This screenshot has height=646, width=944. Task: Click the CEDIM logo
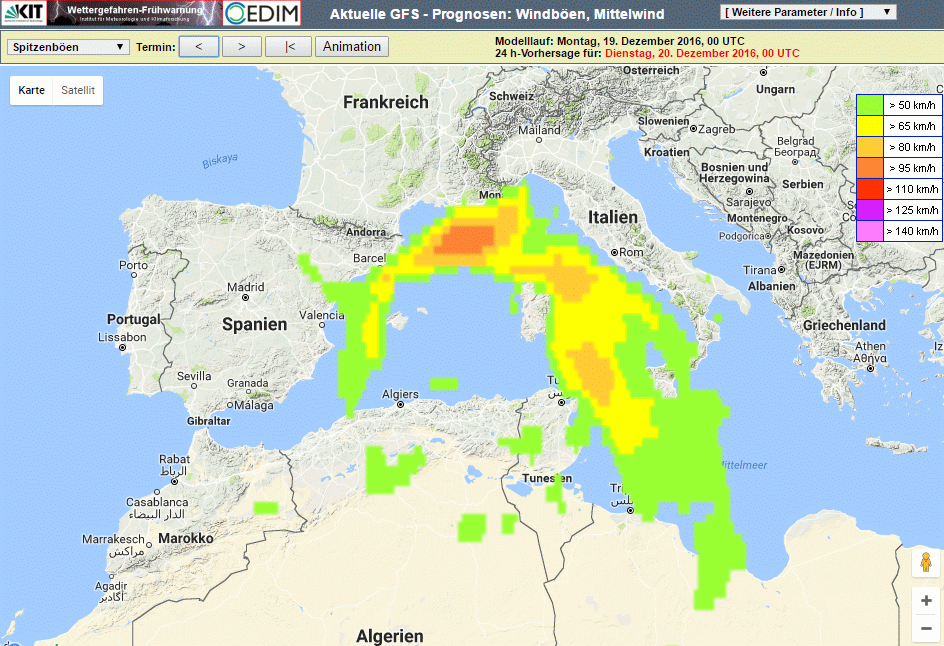(262, 13)
